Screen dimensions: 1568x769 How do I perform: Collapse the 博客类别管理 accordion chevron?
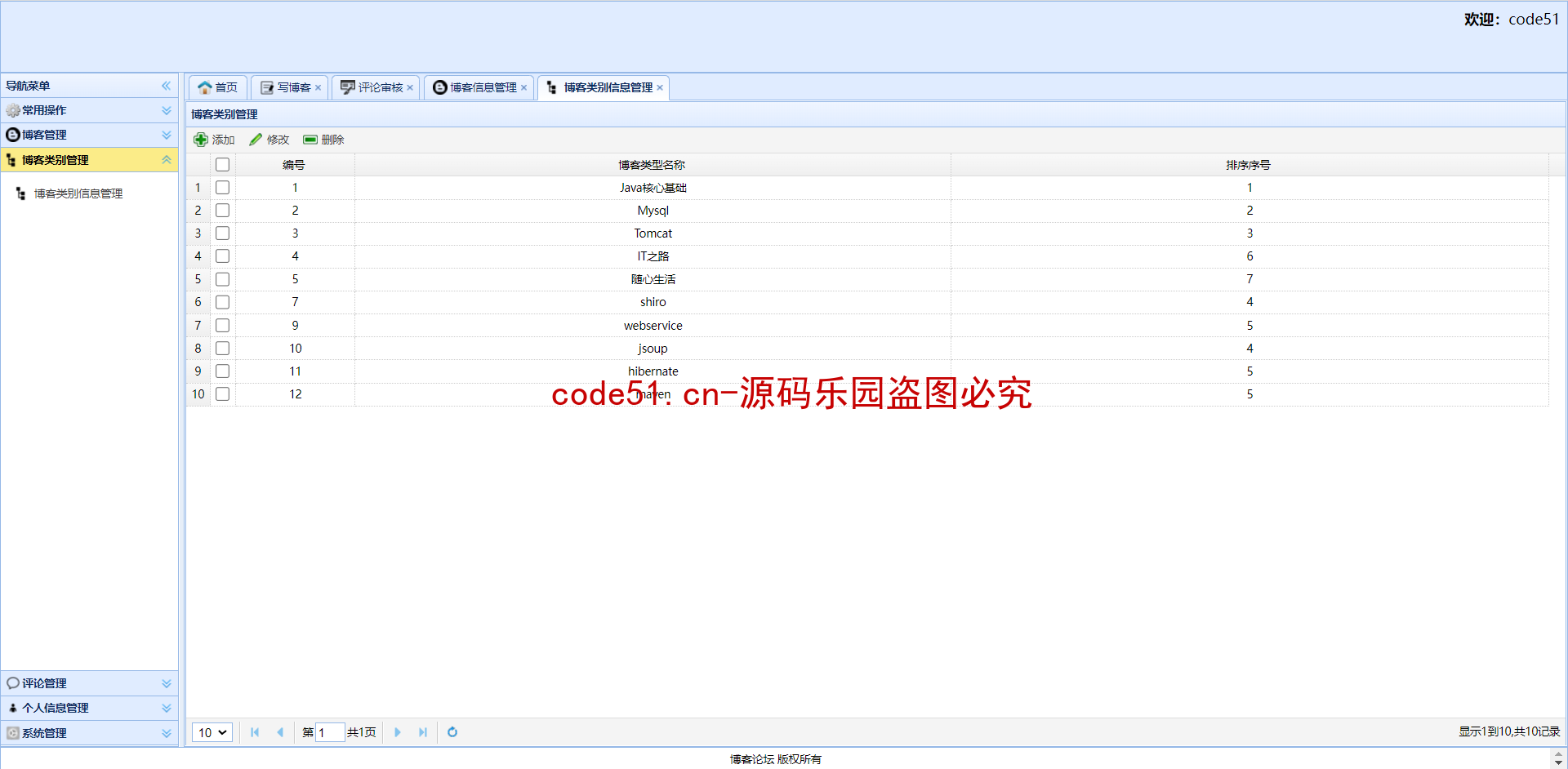(167, 160)
